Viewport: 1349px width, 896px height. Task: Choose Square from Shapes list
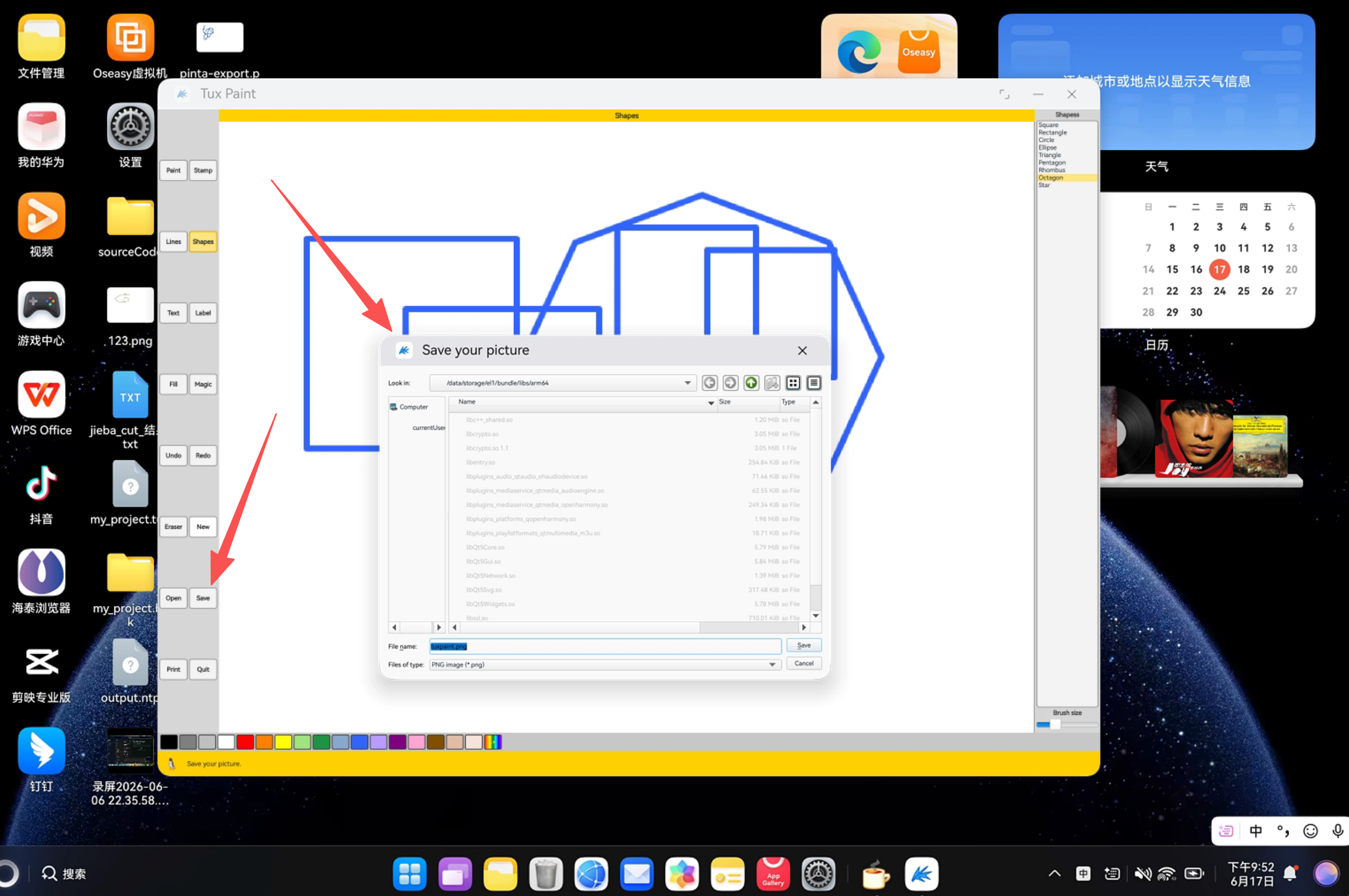pos(1066,125)
